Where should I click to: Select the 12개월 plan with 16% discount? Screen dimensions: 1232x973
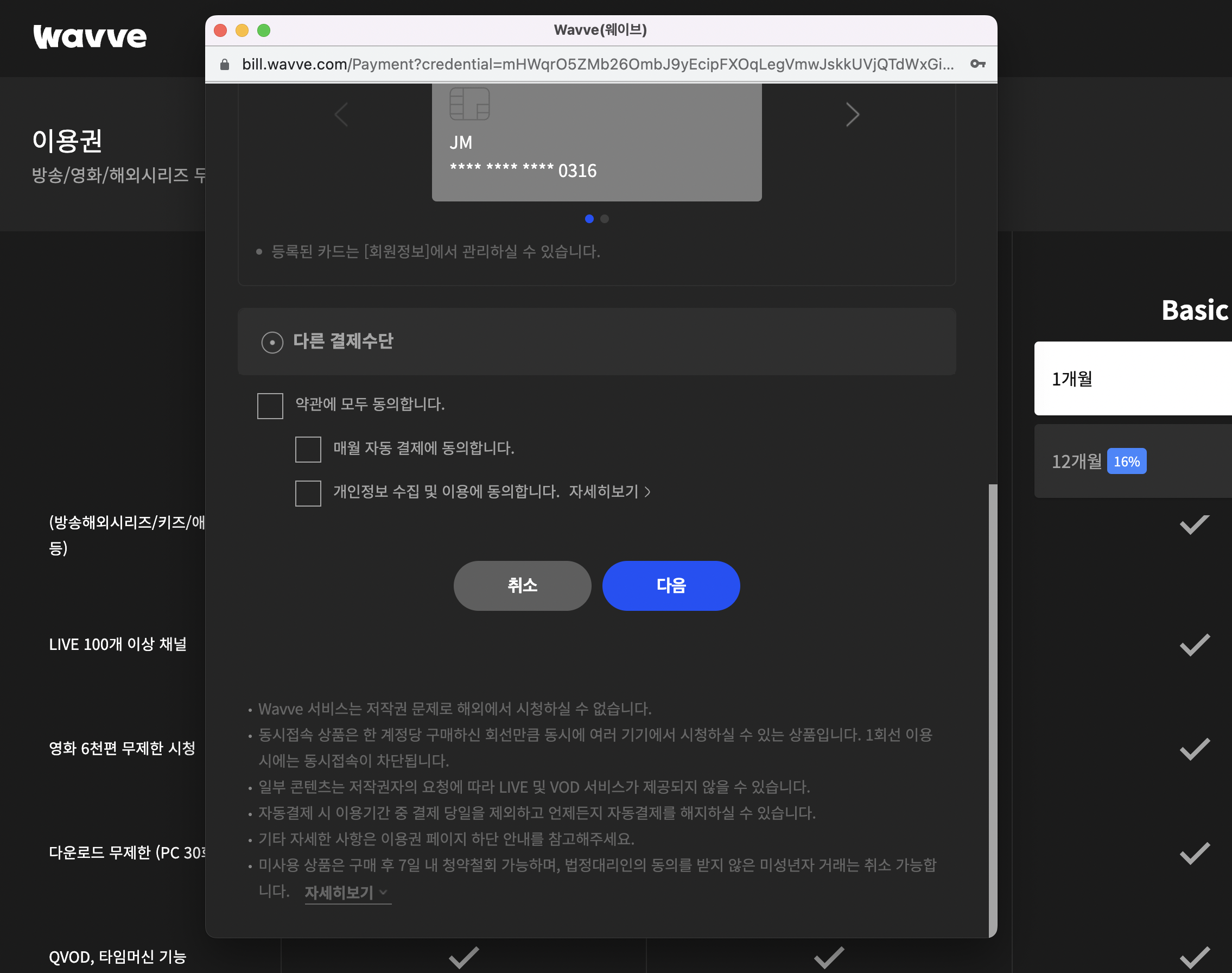click(1132, 462)
